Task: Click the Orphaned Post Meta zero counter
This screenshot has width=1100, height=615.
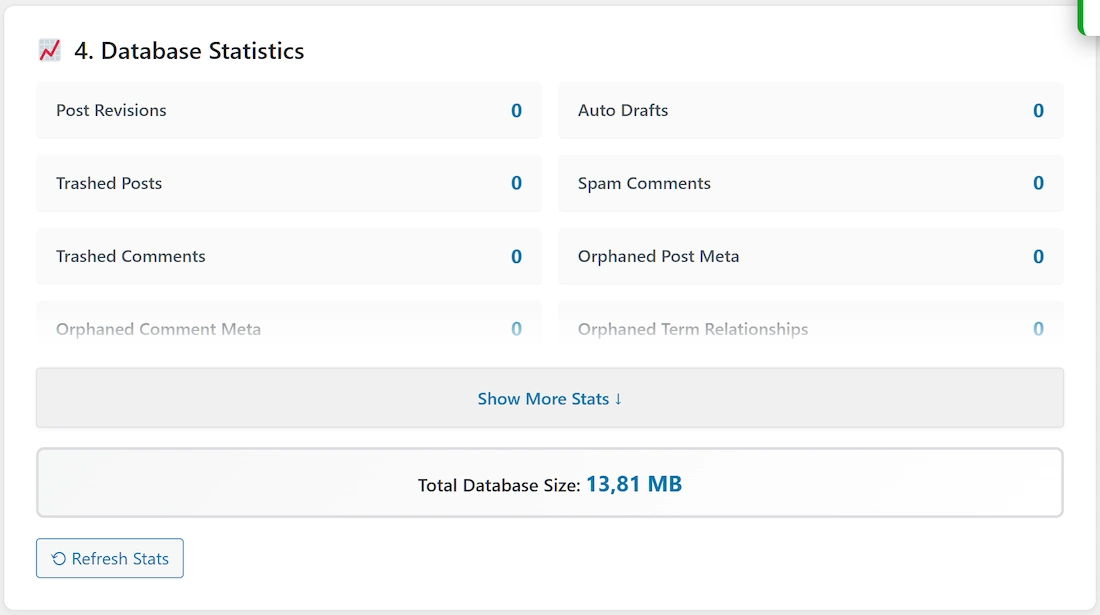Action: 1038,256
